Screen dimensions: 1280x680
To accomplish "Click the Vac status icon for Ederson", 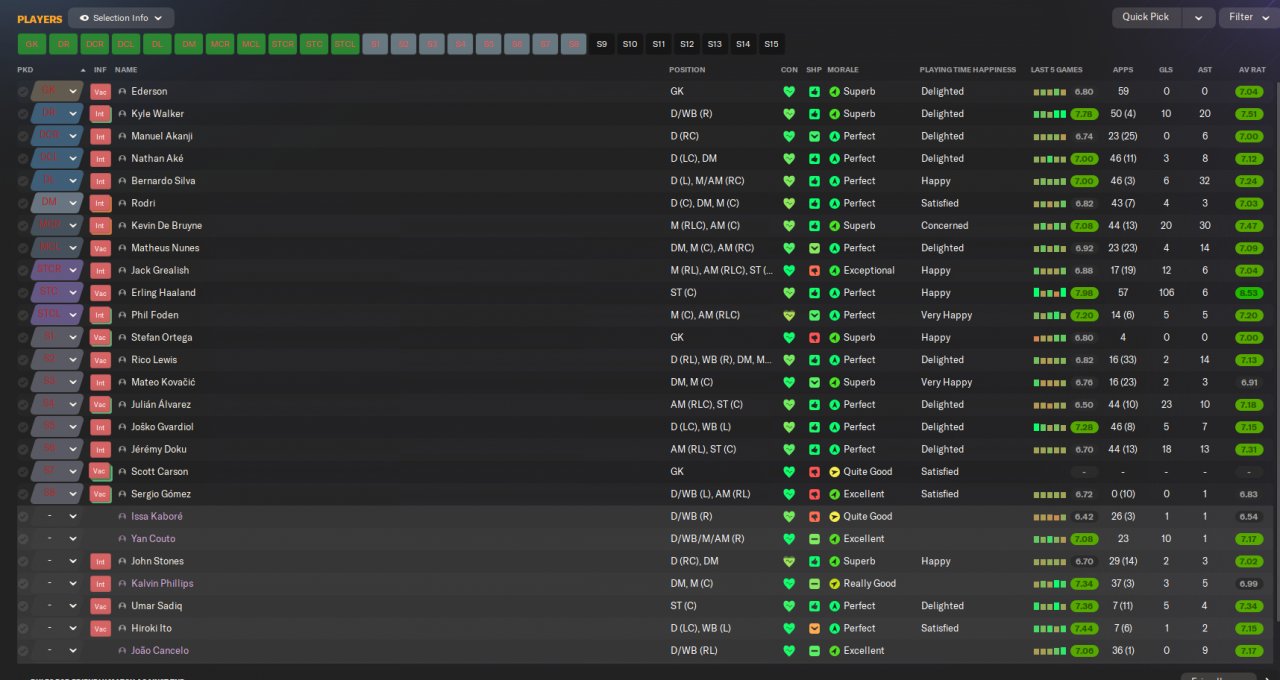I will pyautogui.click(x=100, y=91).
